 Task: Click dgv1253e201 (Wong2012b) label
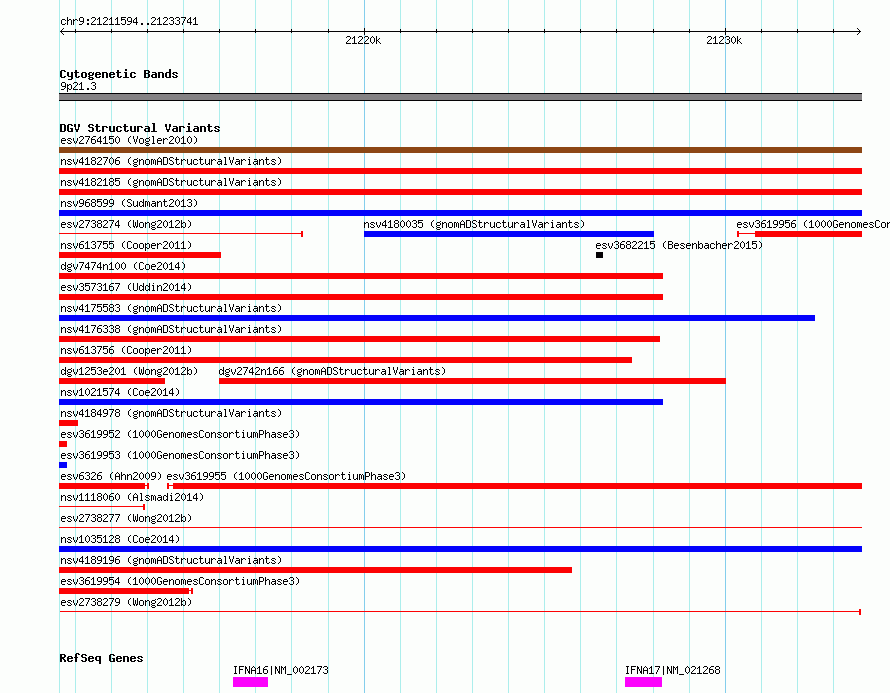pyautogui.click(x=129, y=371)
